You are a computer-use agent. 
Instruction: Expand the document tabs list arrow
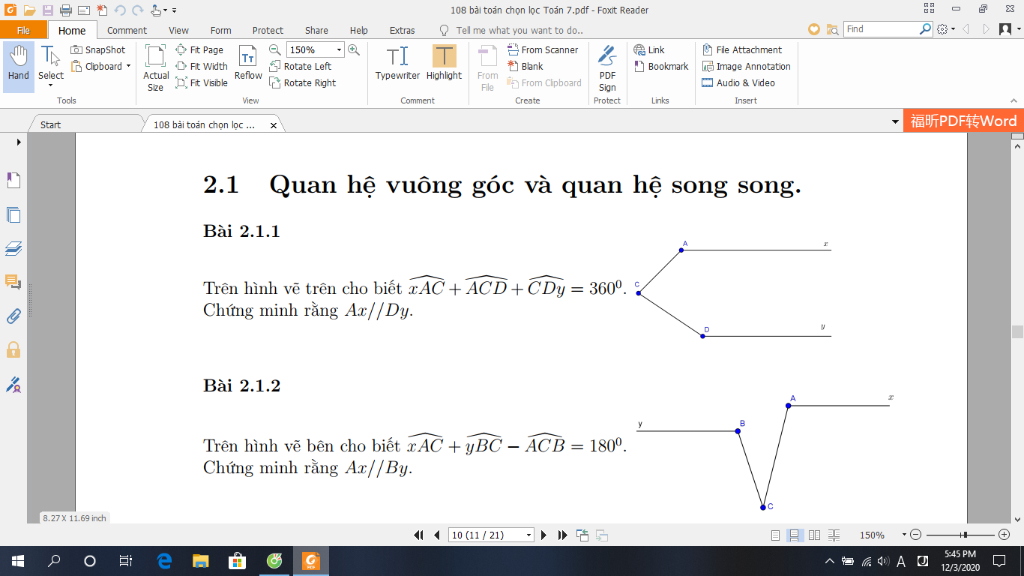895,122
